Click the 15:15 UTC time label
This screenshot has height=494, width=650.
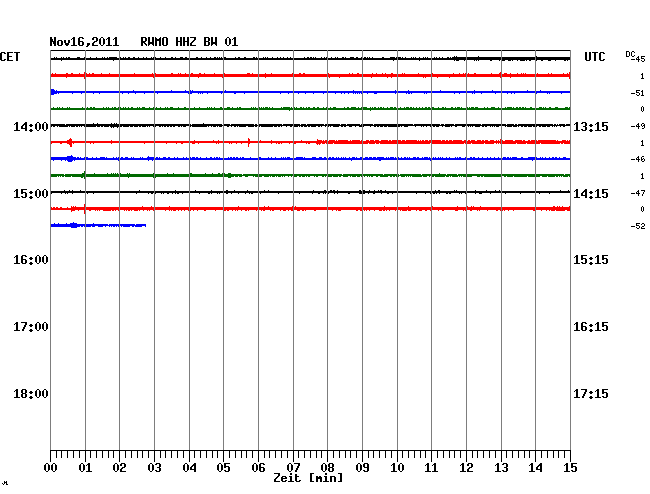point(591,260)
